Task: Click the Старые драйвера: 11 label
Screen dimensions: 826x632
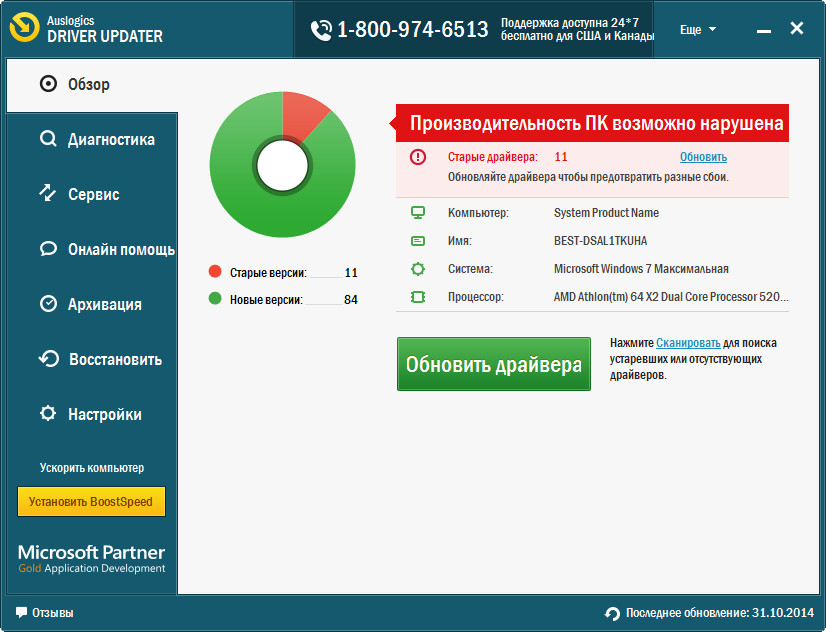Action: pos(508,157)
